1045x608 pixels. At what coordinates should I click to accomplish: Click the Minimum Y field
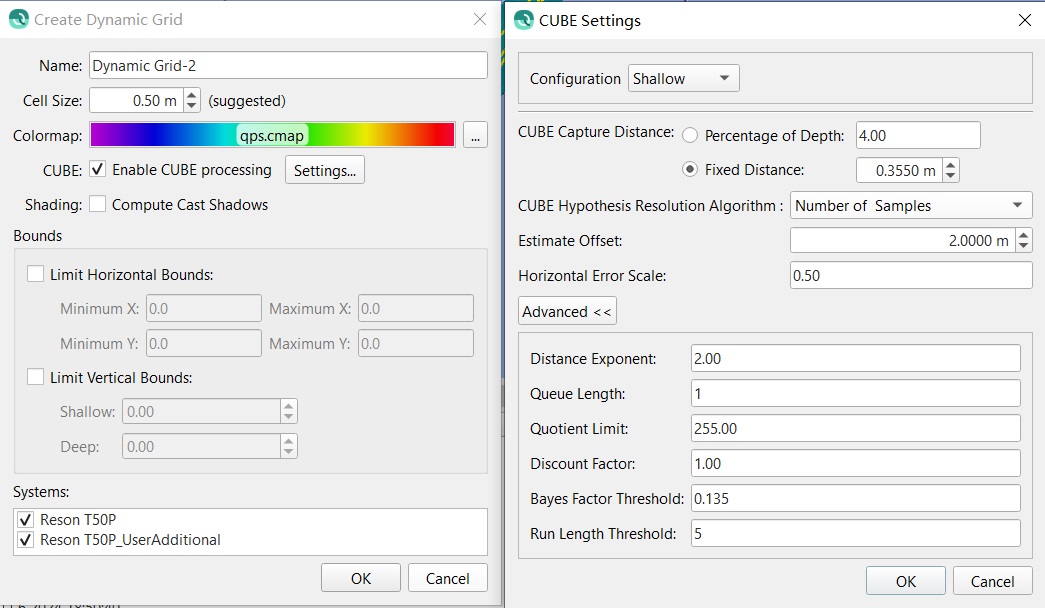[x=204, y=343]
